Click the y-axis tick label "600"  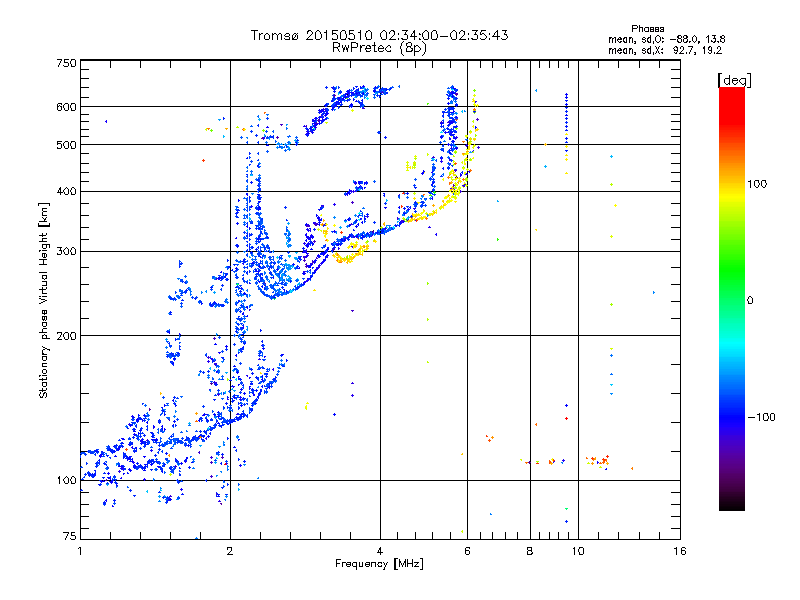pos(66,107)
